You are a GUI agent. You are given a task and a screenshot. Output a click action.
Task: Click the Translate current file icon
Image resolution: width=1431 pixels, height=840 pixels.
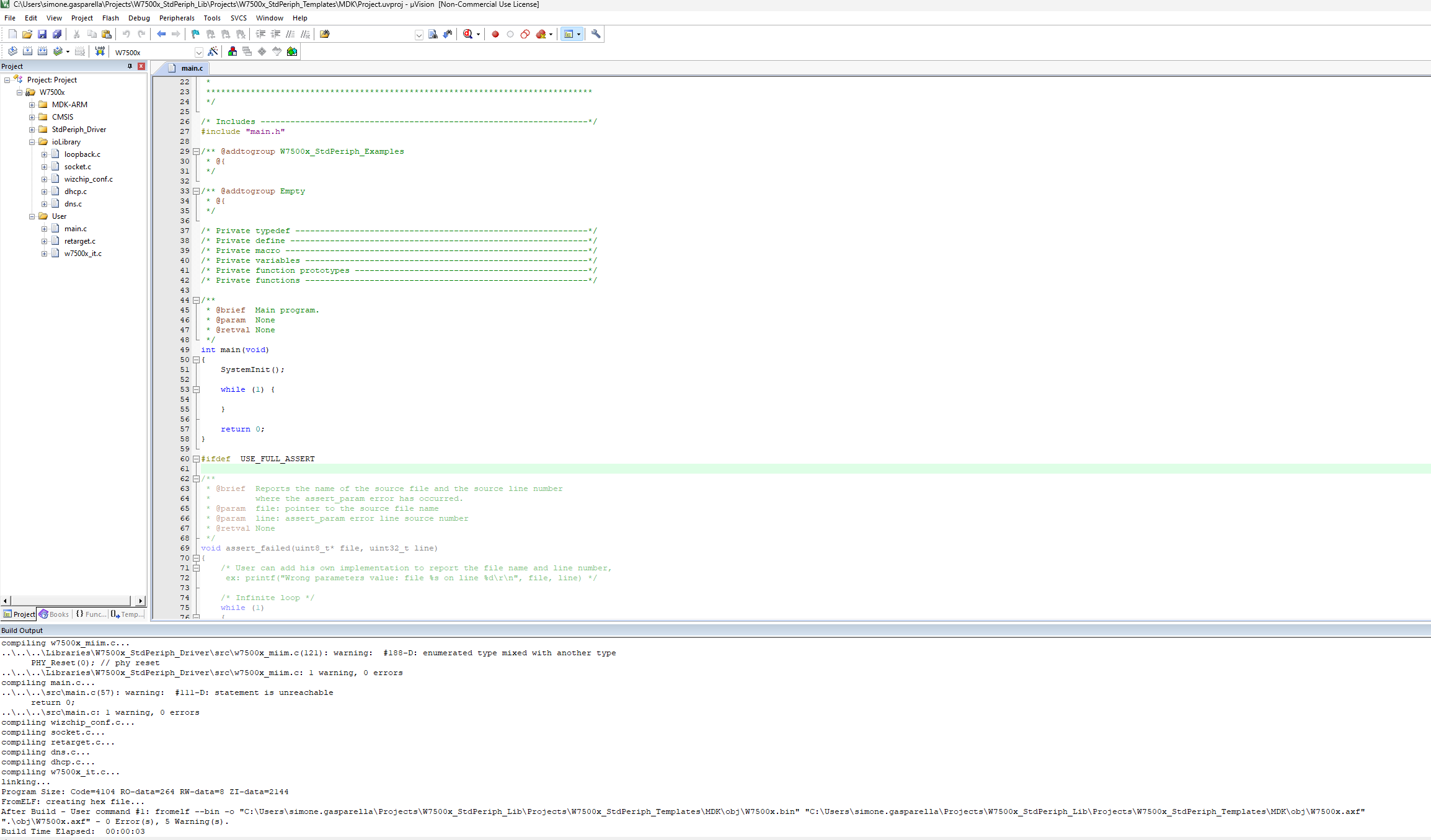click(12, 51)
